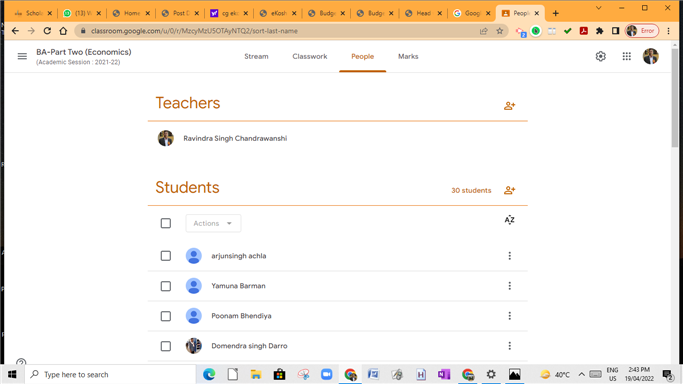Viewport: 683px width, 384px height.
Task: Select the arjunsingh achla checkbox
Action: (166, 256)
